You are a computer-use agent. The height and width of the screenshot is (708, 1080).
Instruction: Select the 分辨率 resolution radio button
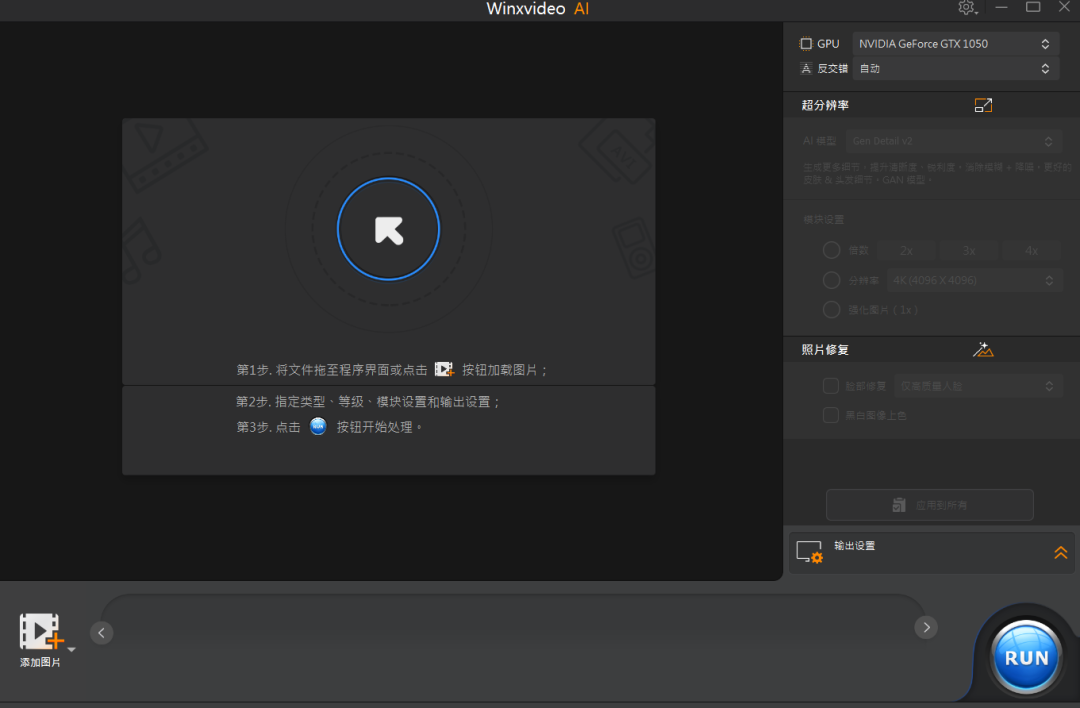pyautogui.click(x=831, y=280)
